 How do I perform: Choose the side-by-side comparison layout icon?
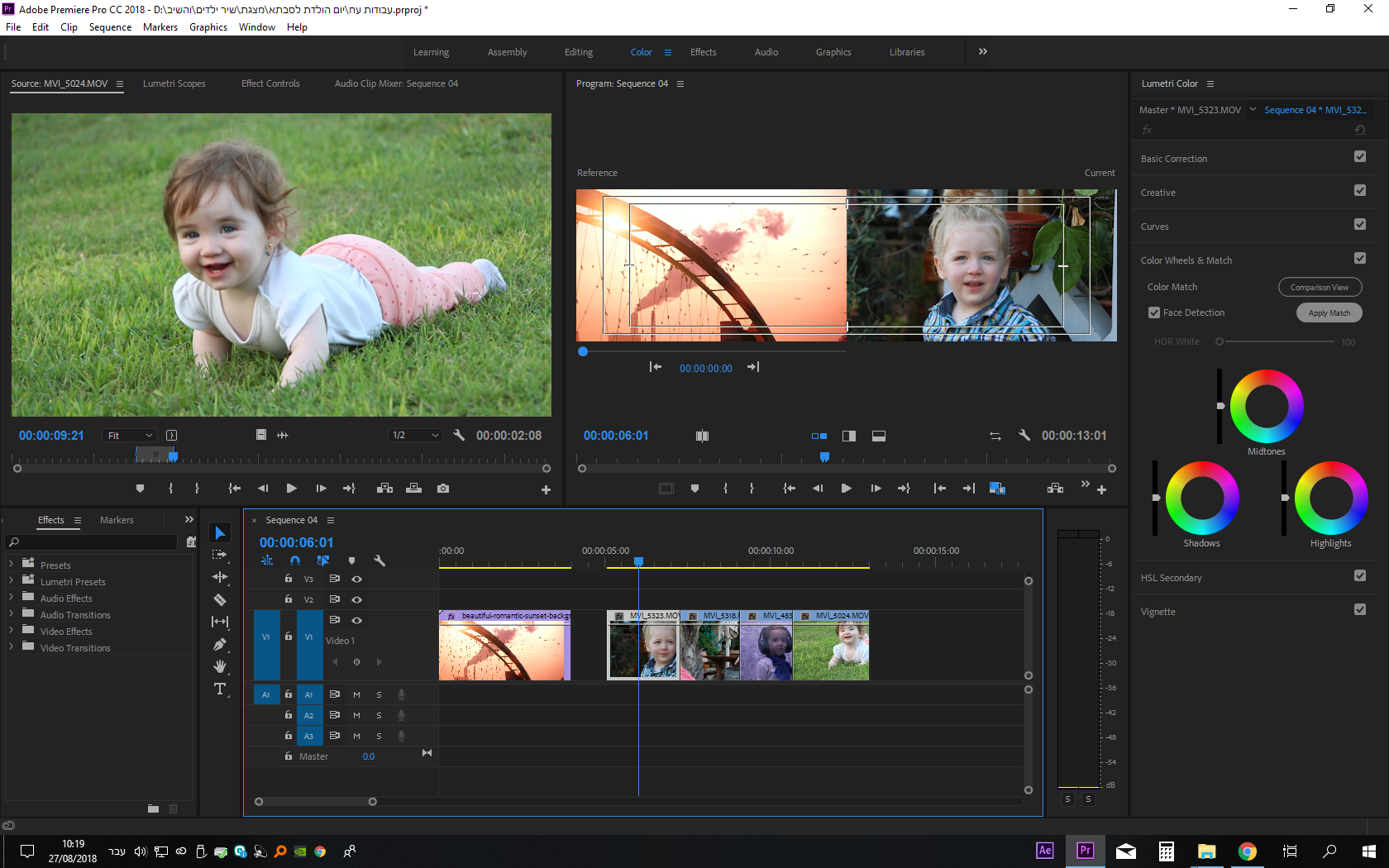(x=819, y=436)
